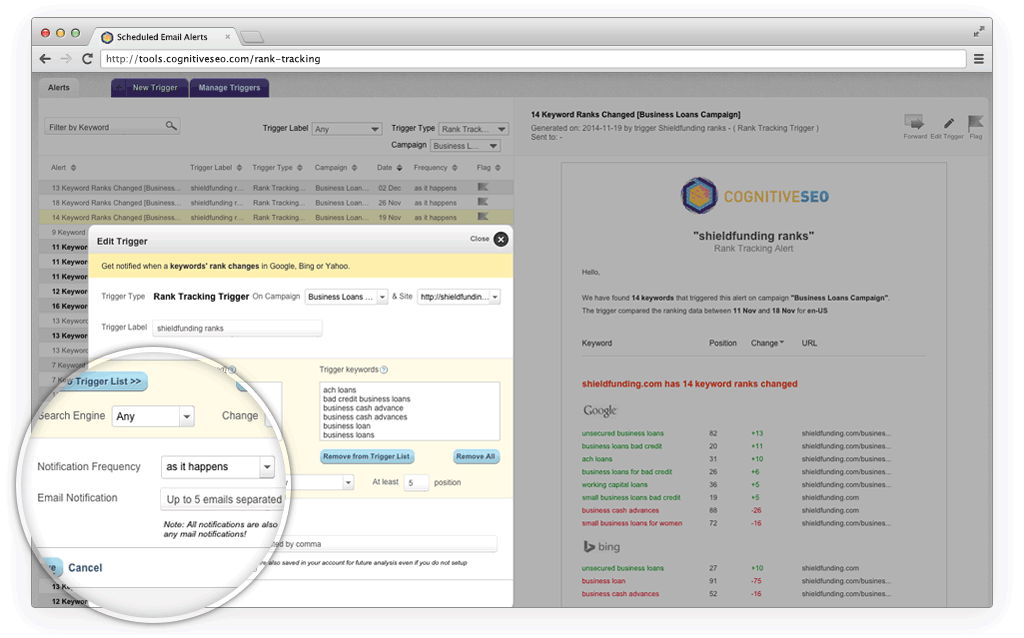Open On Campaign Business Loans dropdown

[346, 296]
